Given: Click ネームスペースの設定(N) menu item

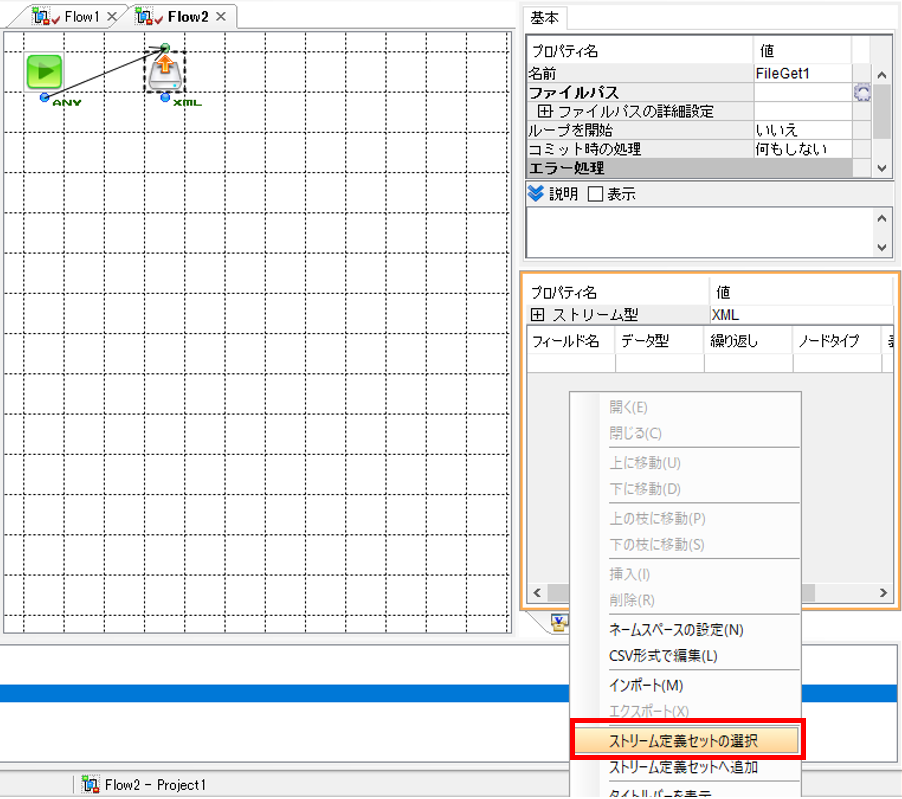Looking at the screenshot, I should 676,630.
